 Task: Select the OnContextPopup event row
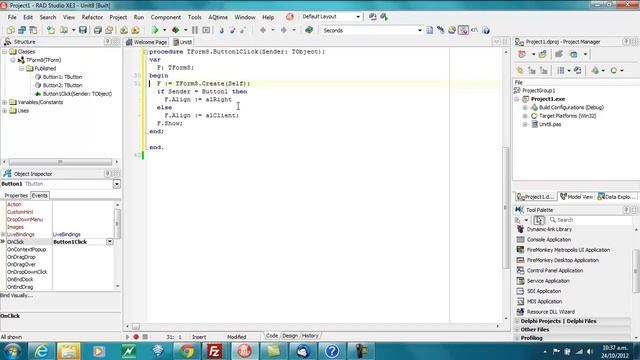(x=27, y=249)
